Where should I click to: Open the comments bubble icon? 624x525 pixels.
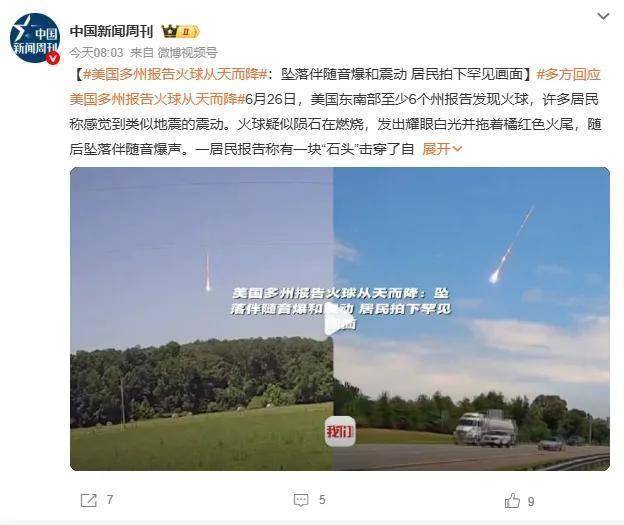point(301,500)
